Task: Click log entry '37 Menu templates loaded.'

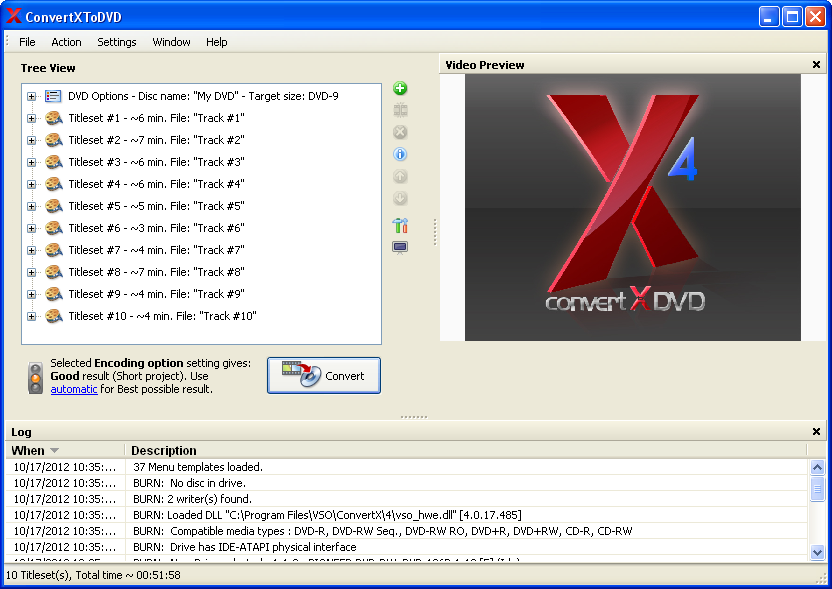Action: (198, 467)
